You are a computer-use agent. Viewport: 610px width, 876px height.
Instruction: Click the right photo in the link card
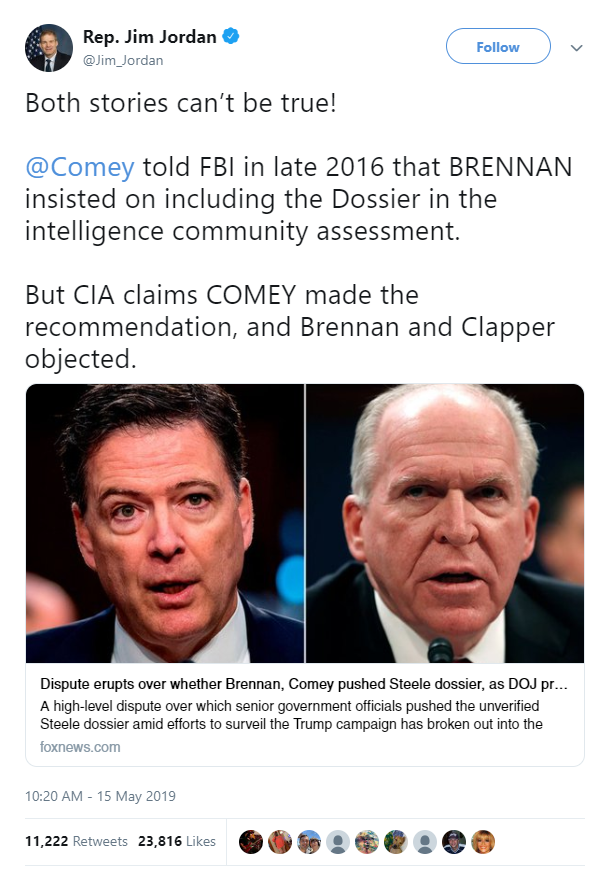click(x=445, y=523)
